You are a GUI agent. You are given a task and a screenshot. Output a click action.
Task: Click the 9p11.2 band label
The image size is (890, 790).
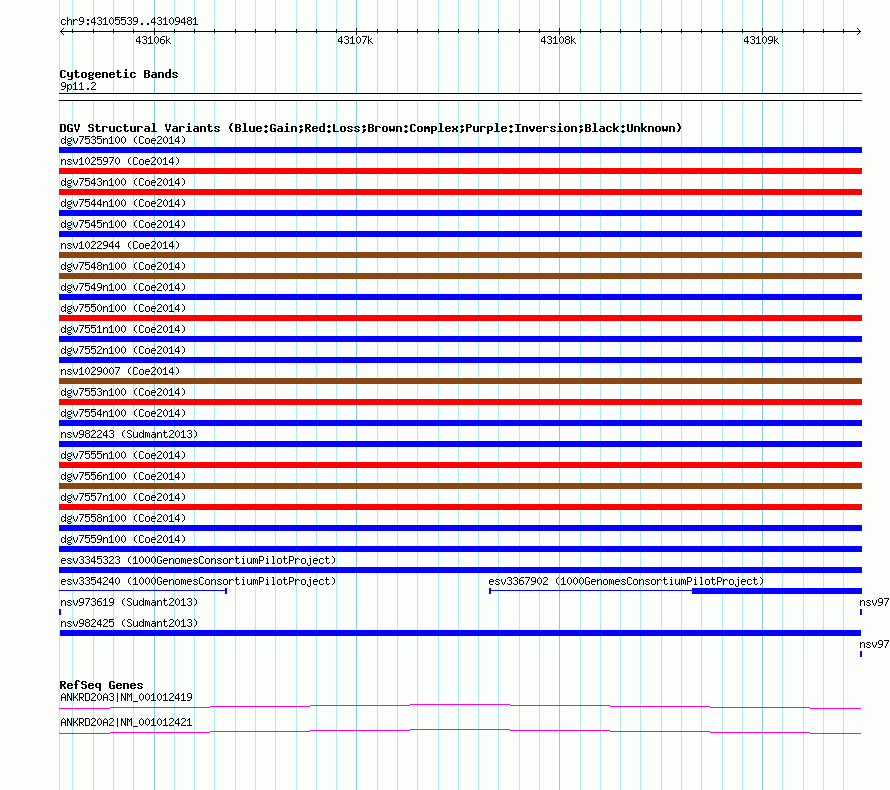click(x=78, y=86)
